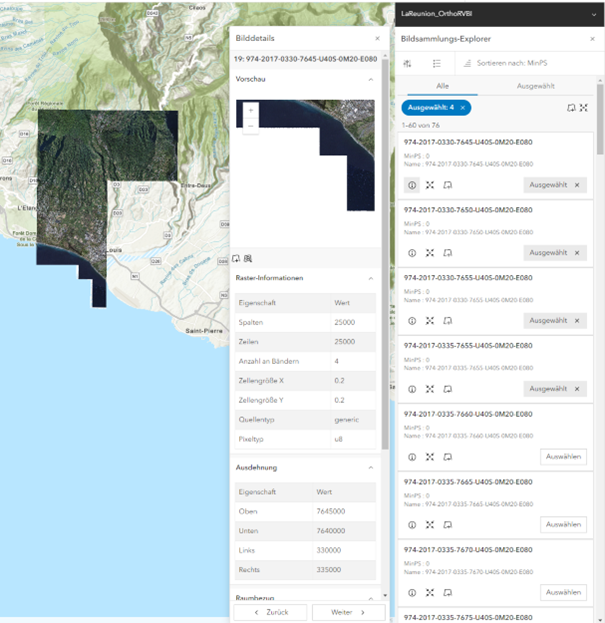This screenshot has width=605, height=623.
Task: Click the image preview thumbnail in Vorschau
Action: pos(305,155)
